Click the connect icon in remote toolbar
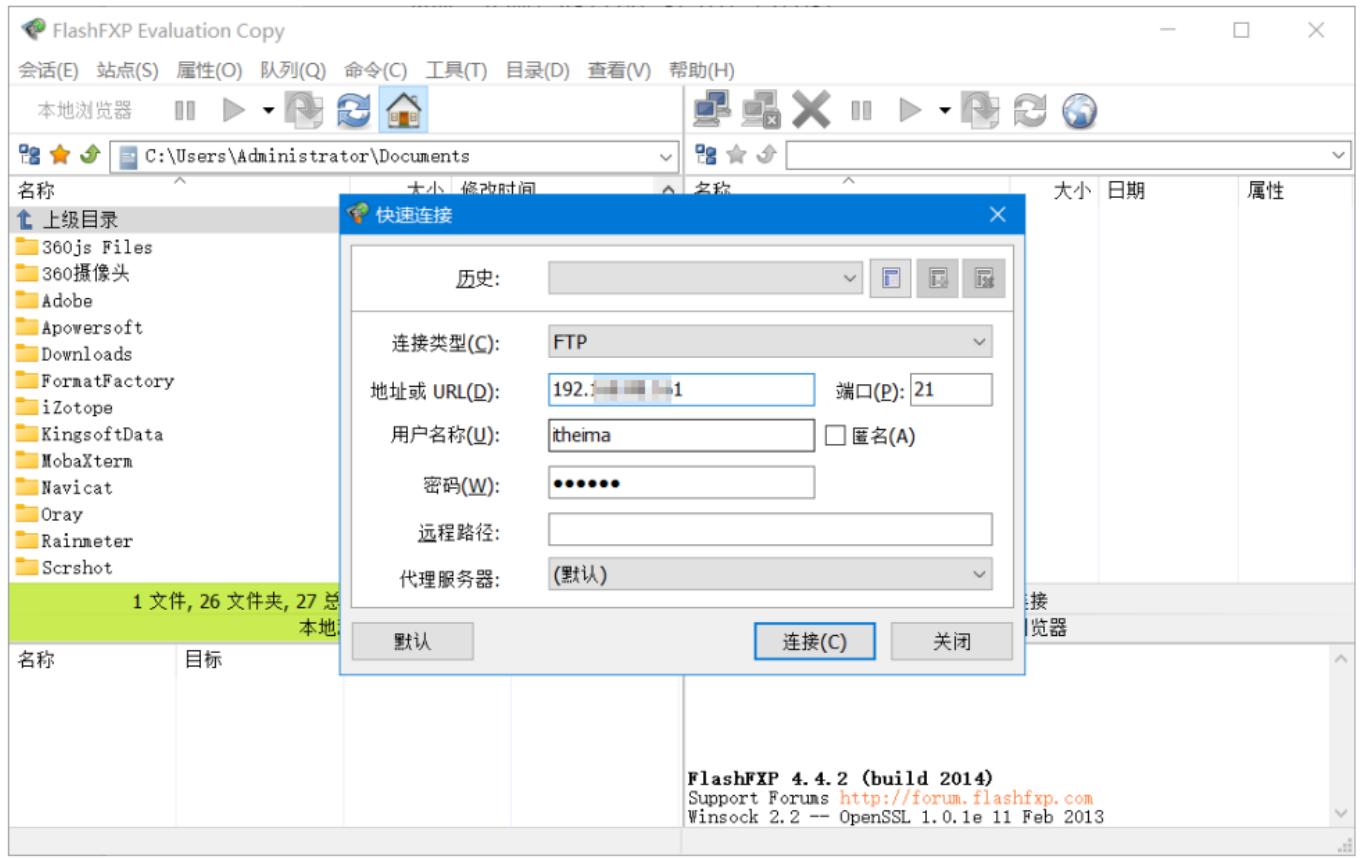Screen dimensions: 1361x858 click(x=712, y=109)
